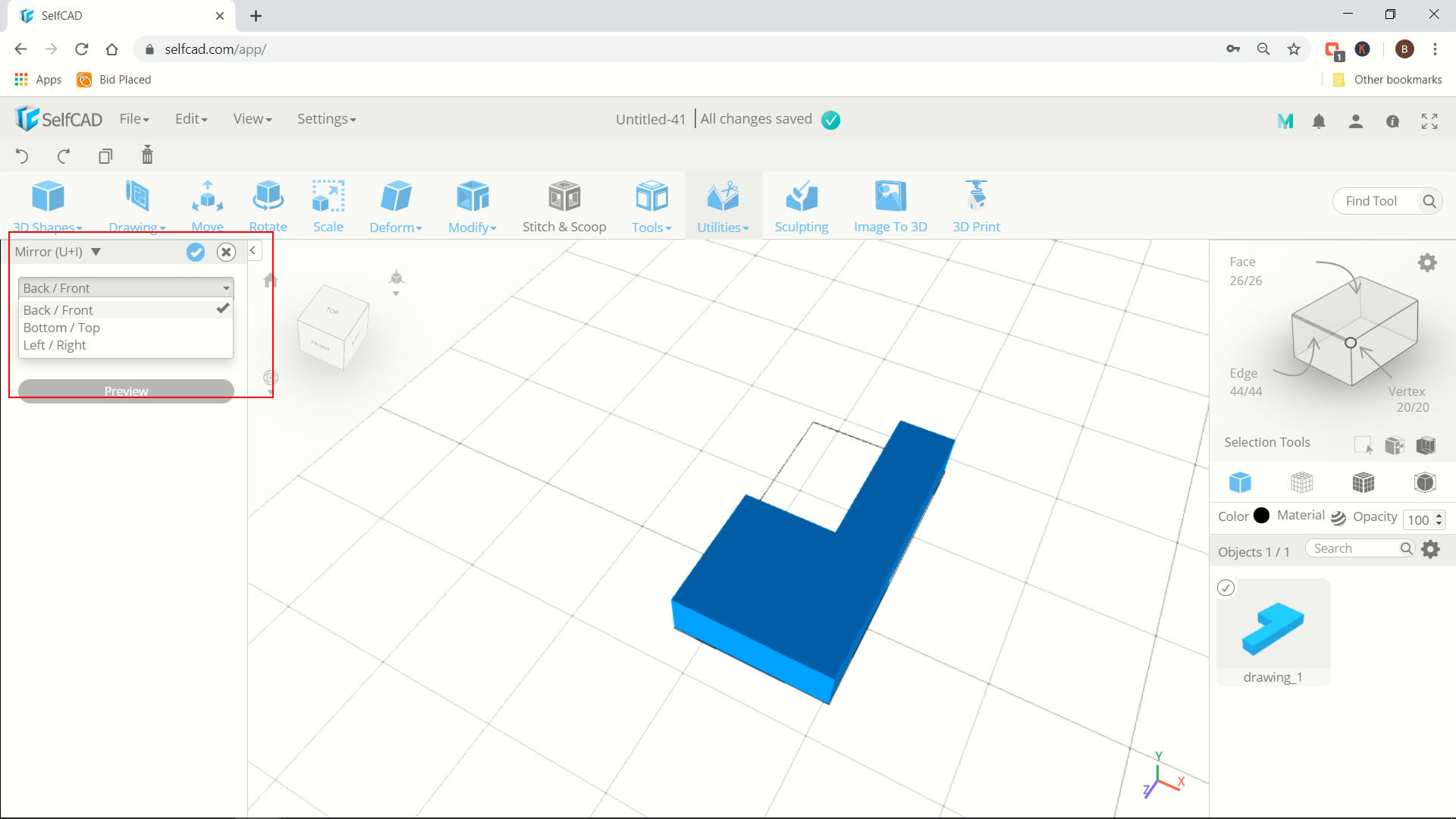This screenshot has height=819, width=1456.
Task: Open the Edit menu
Action: pos(190,118)
